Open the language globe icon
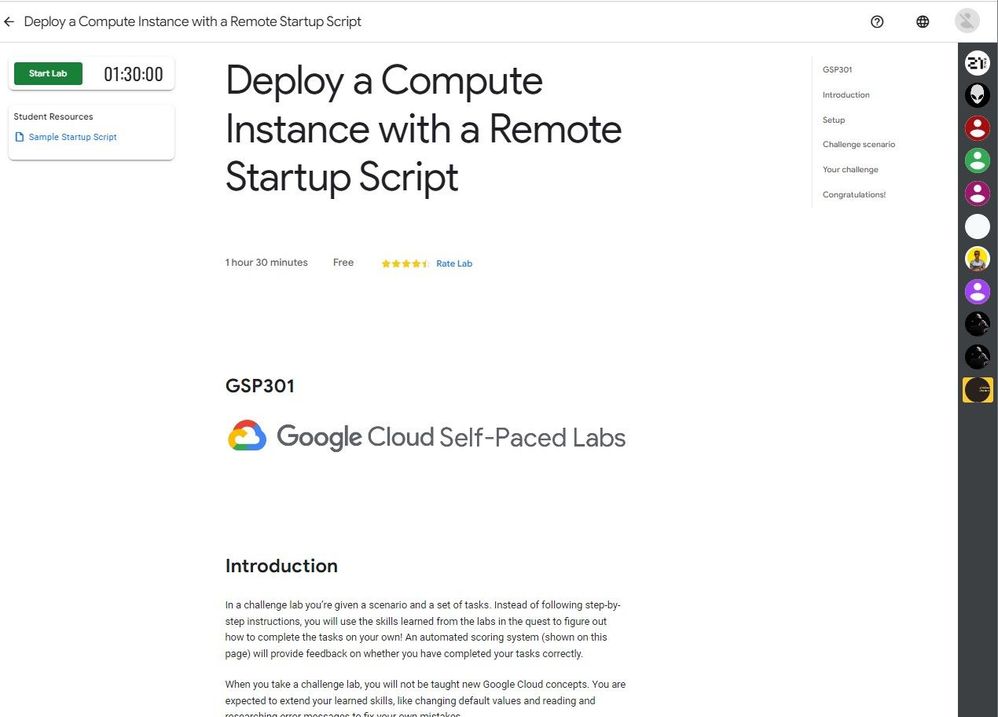Screen dimensions: 998x717 (922, 22)
